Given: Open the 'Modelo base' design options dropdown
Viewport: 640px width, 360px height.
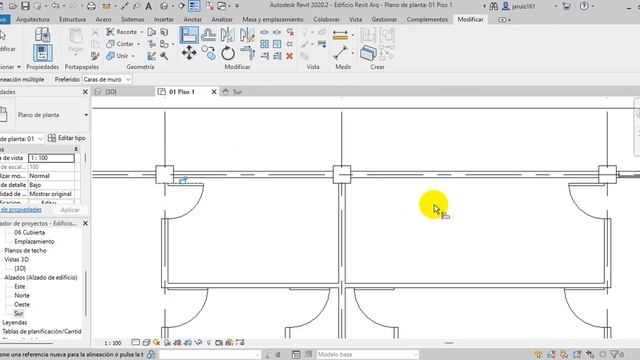Looking at the screenshot, I should (367, 354).
